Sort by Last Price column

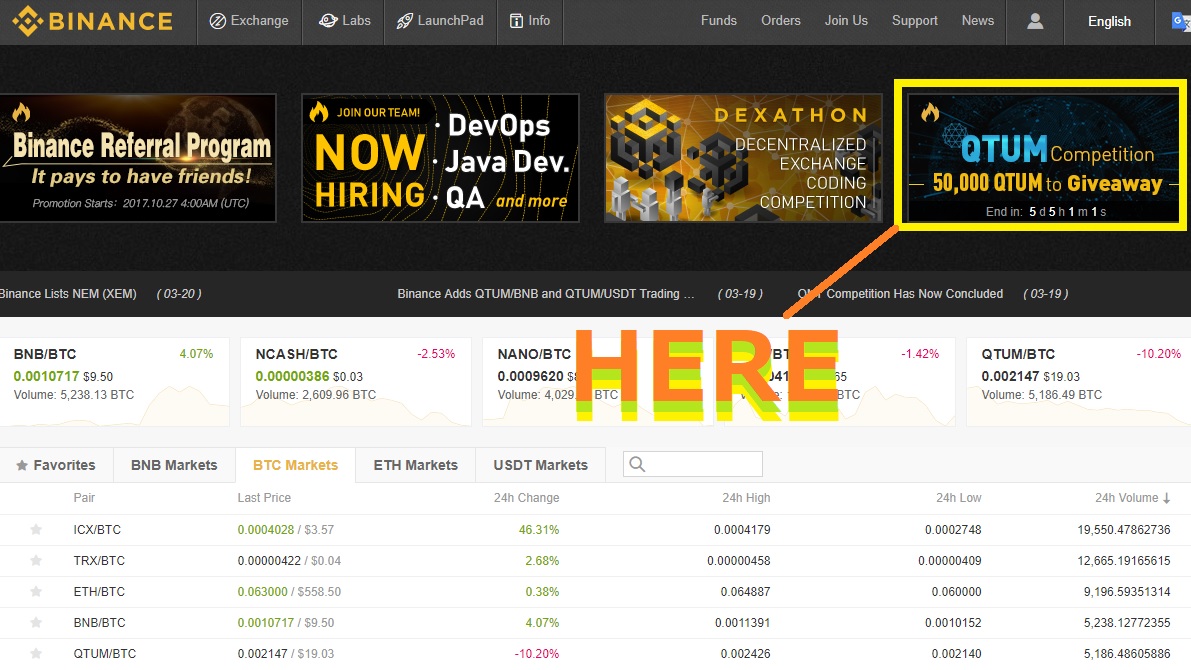click(264, 498)
